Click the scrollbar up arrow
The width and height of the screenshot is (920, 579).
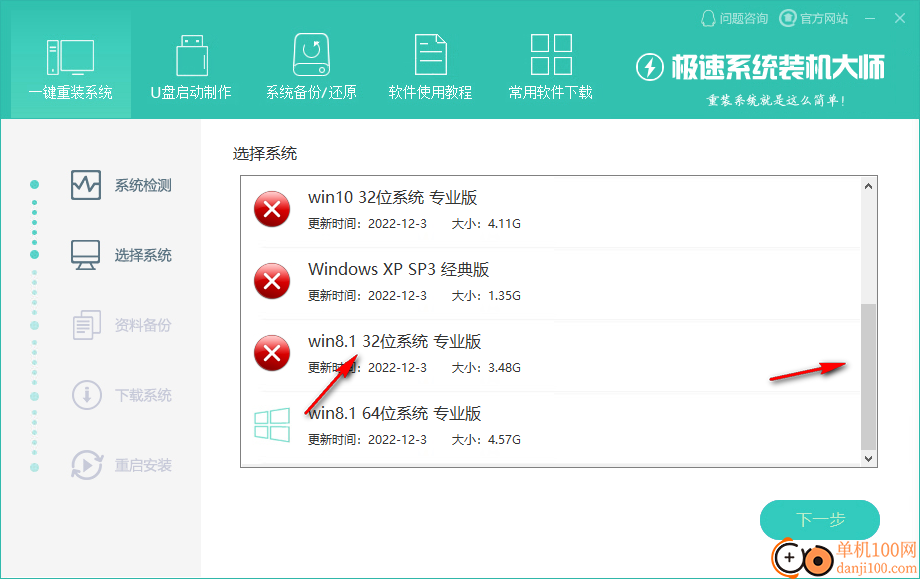click(868, 186)
